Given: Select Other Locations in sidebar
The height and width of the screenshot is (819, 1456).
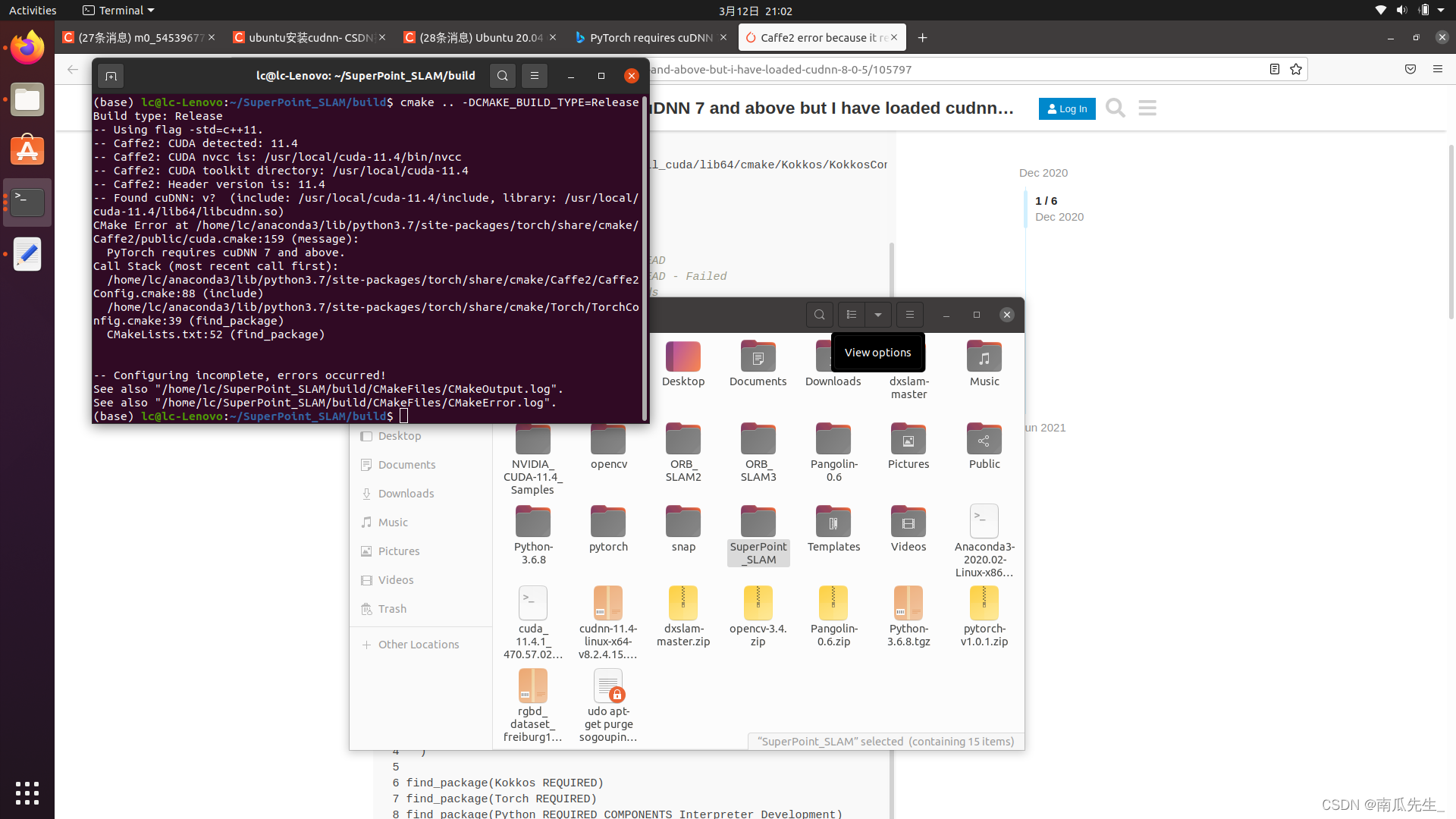Looking at the screenshot, I should click(418, 645).
